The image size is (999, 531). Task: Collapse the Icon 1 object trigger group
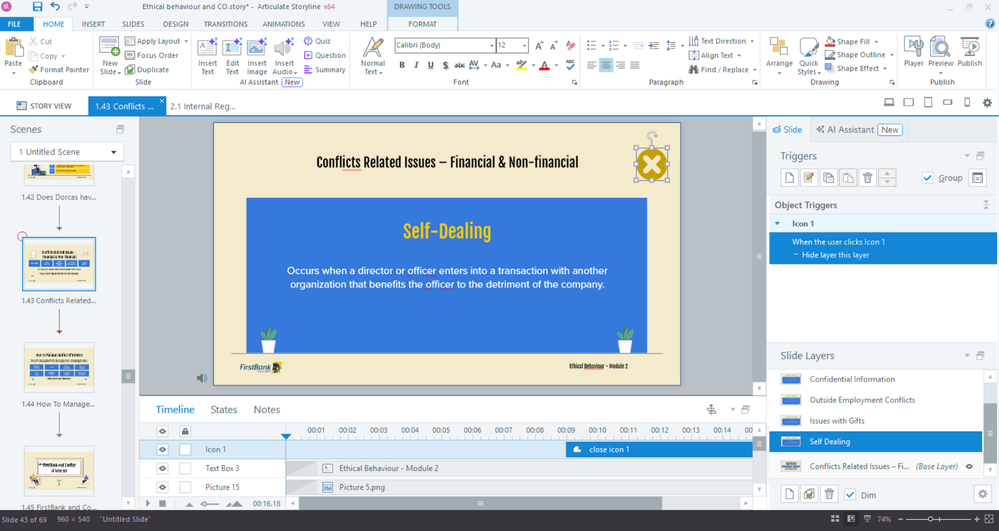pyautogui.click(x=778, y=224)
